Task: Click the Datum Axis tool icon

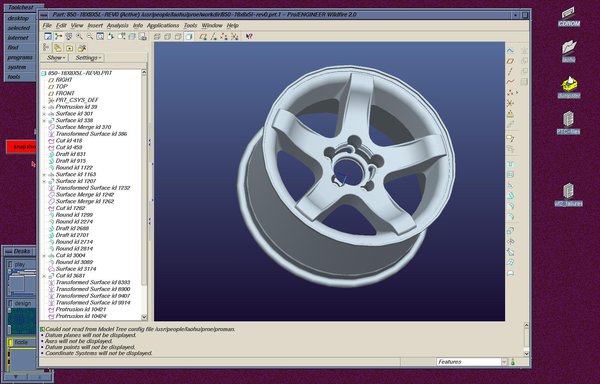Action: tap(510, 71)
